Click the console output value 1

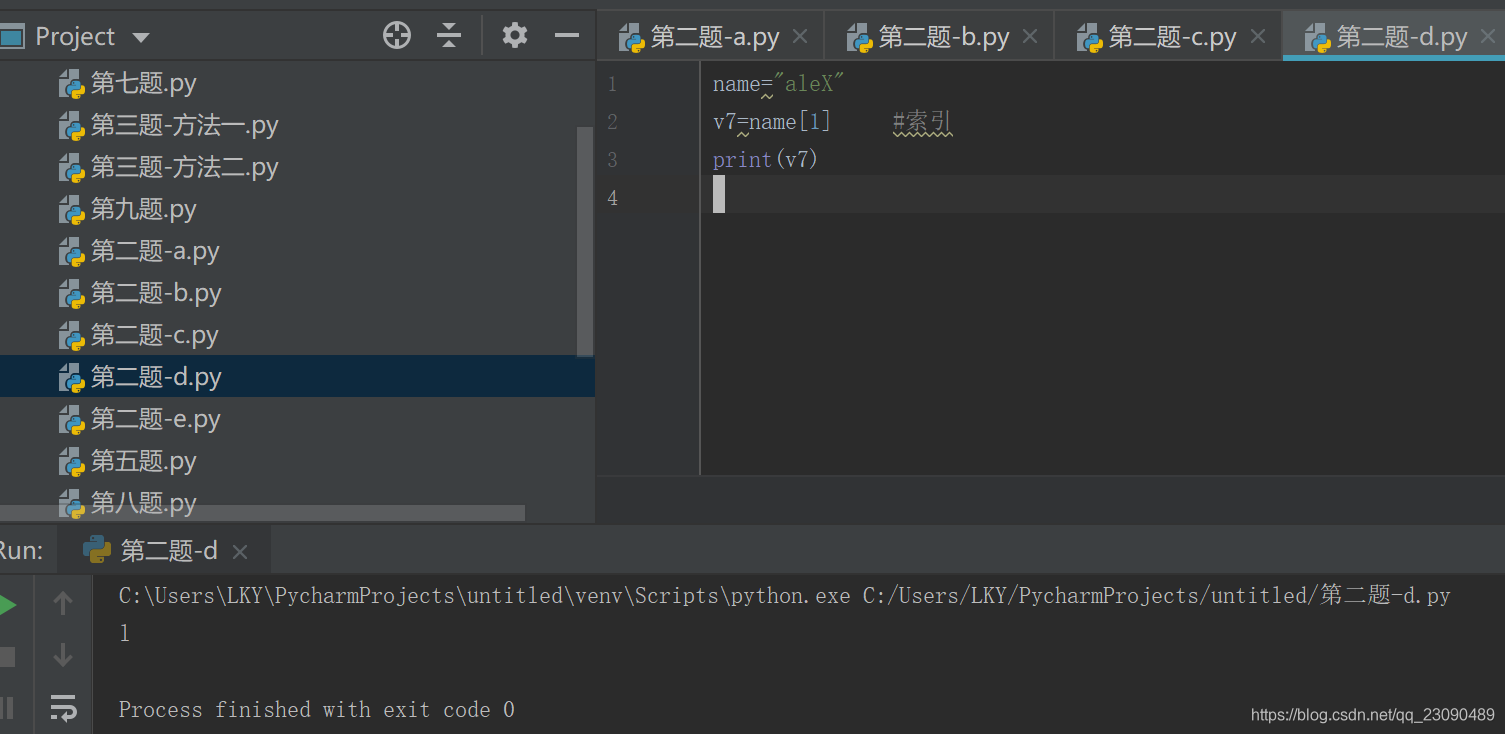tap(124, 634)
